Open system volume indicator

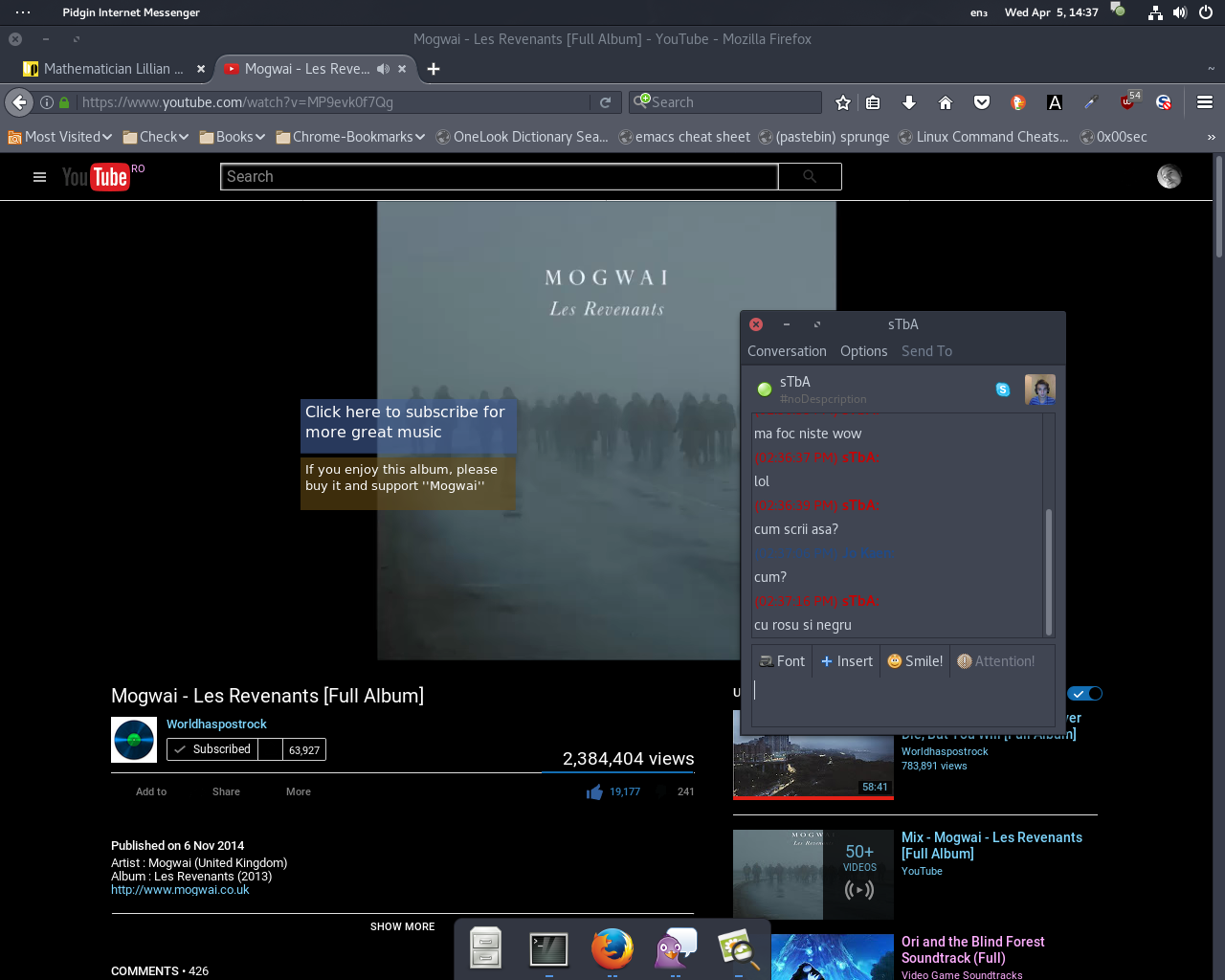coord(1180,12)
